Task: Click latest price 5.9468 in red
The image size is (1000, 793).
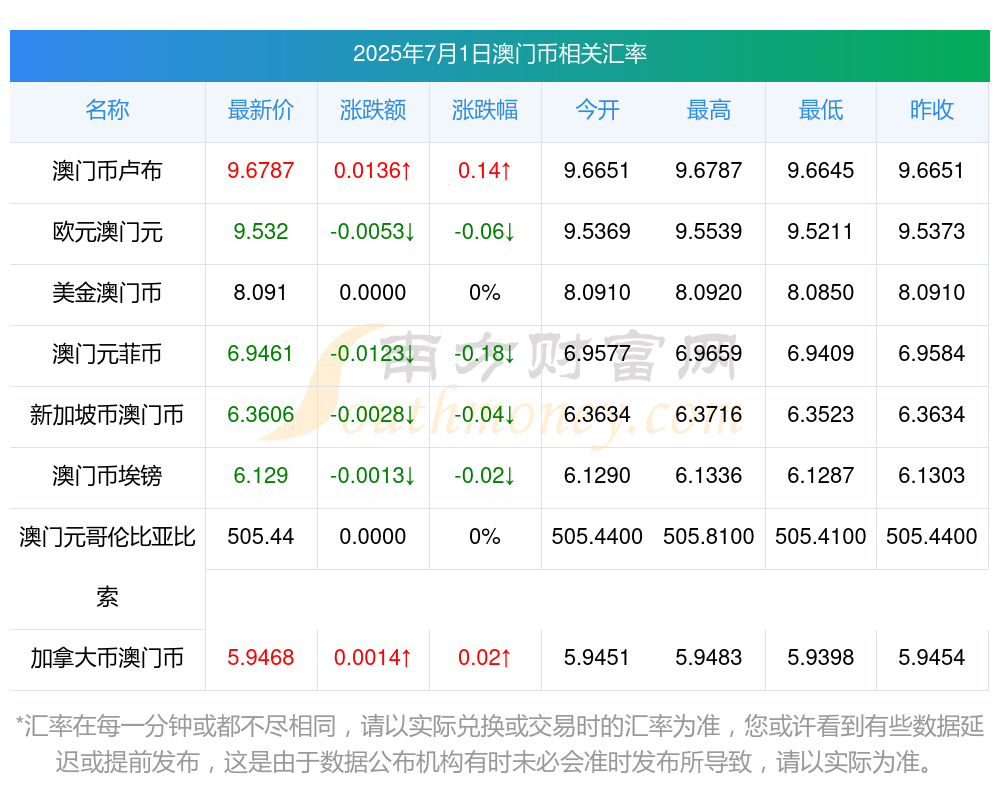Action: (261, 657)
